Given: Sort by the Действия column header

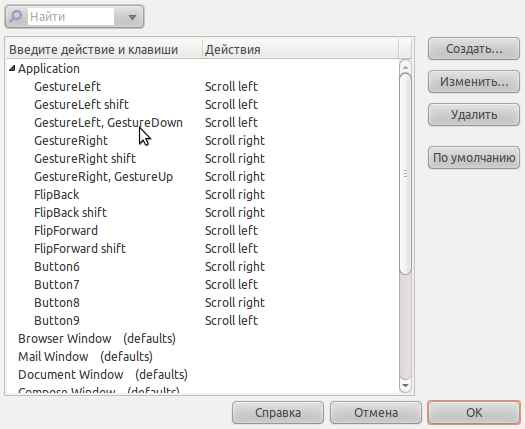Looking at the screenshot, I should 300,50.
